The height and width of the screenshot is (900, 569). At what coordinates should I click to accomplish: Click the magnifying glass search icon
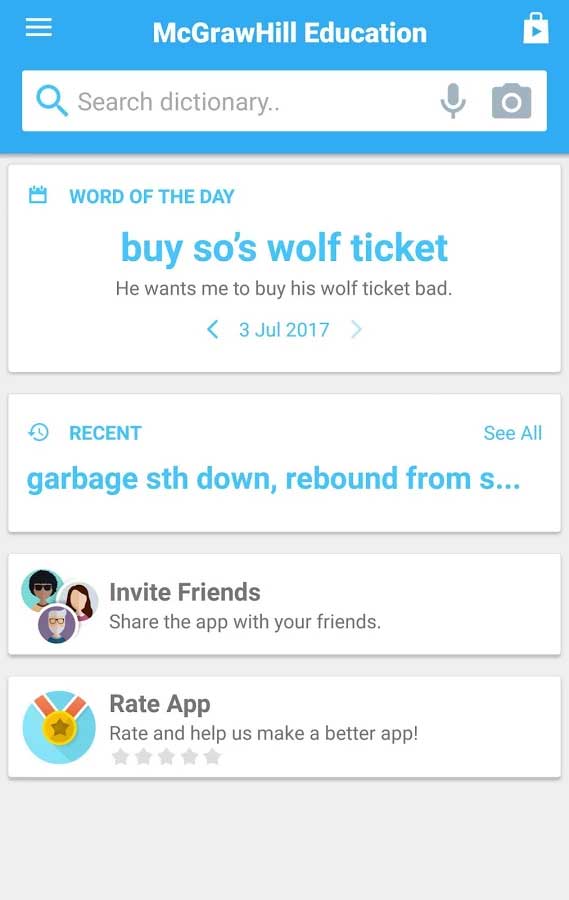click(x=52, y=101)
